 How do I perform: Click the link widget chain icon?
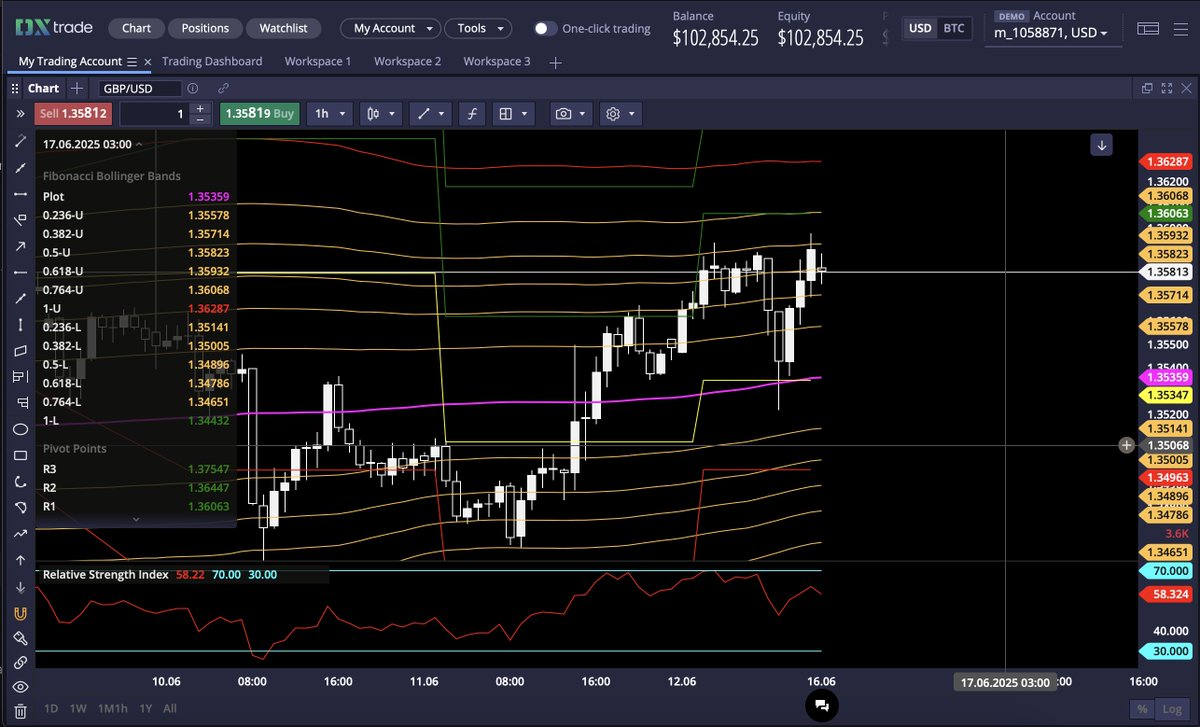point(223,88)
